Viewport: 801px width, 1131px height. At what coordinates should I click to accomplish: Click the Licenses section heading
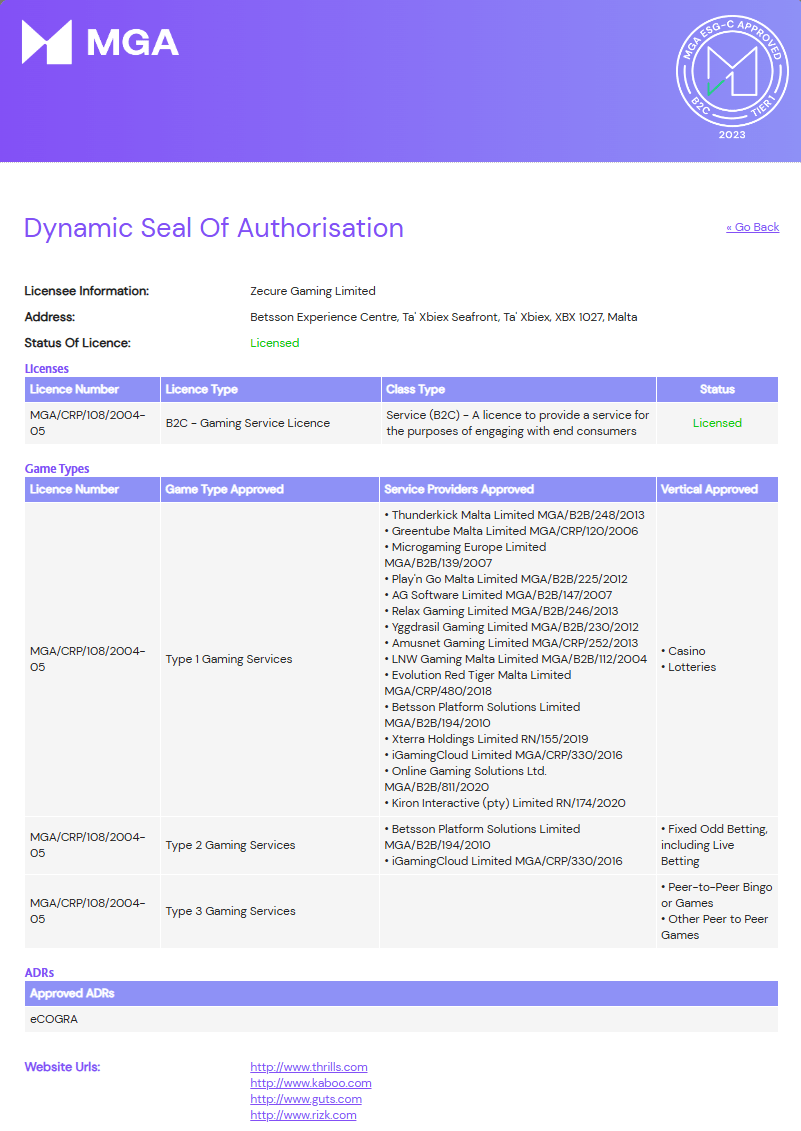click(x=47, y=369)
